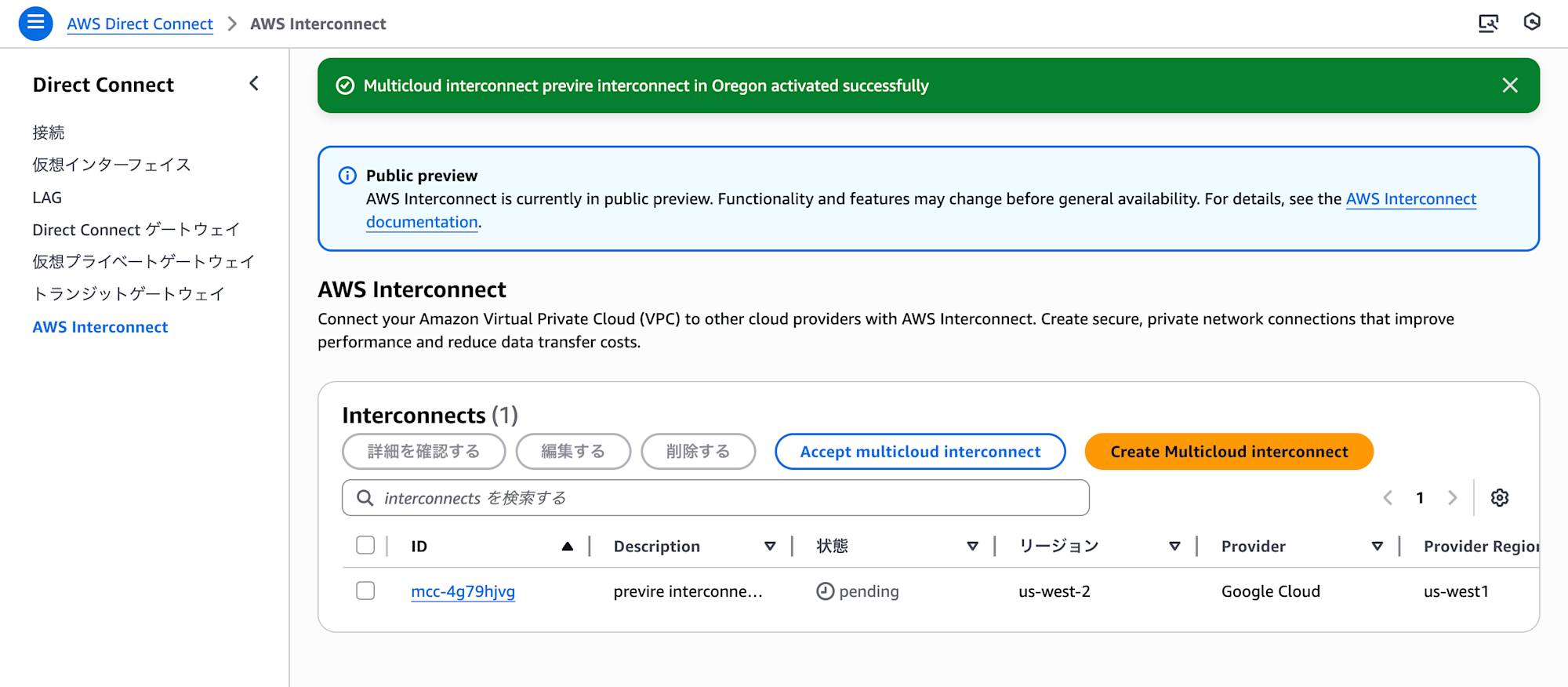The width and height of the screenshot is (1568, 687).
Task: Sort the リージョン column
Action: [1174, 547]
